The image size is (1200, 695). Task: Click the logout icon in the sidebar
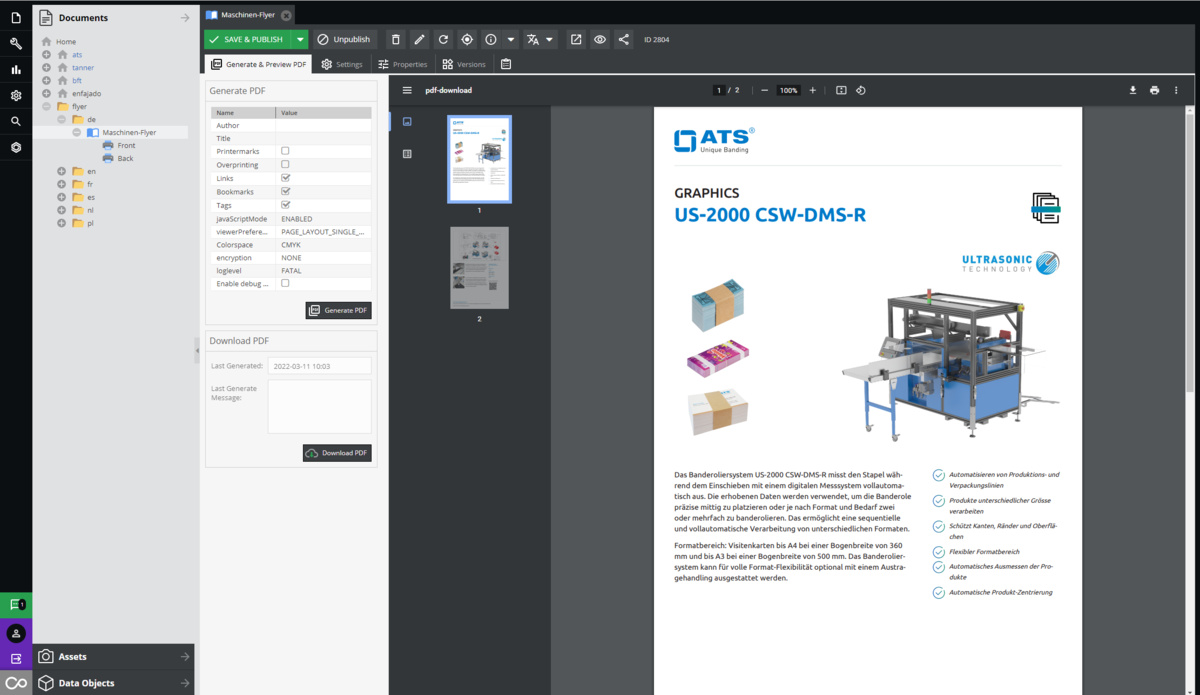point(16,658)
